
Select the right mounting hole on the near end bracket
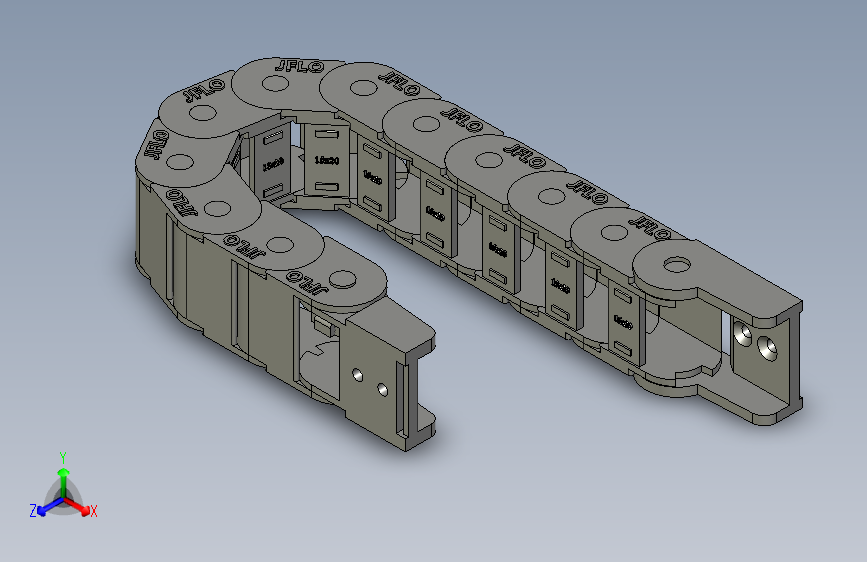tap(383, 390)
